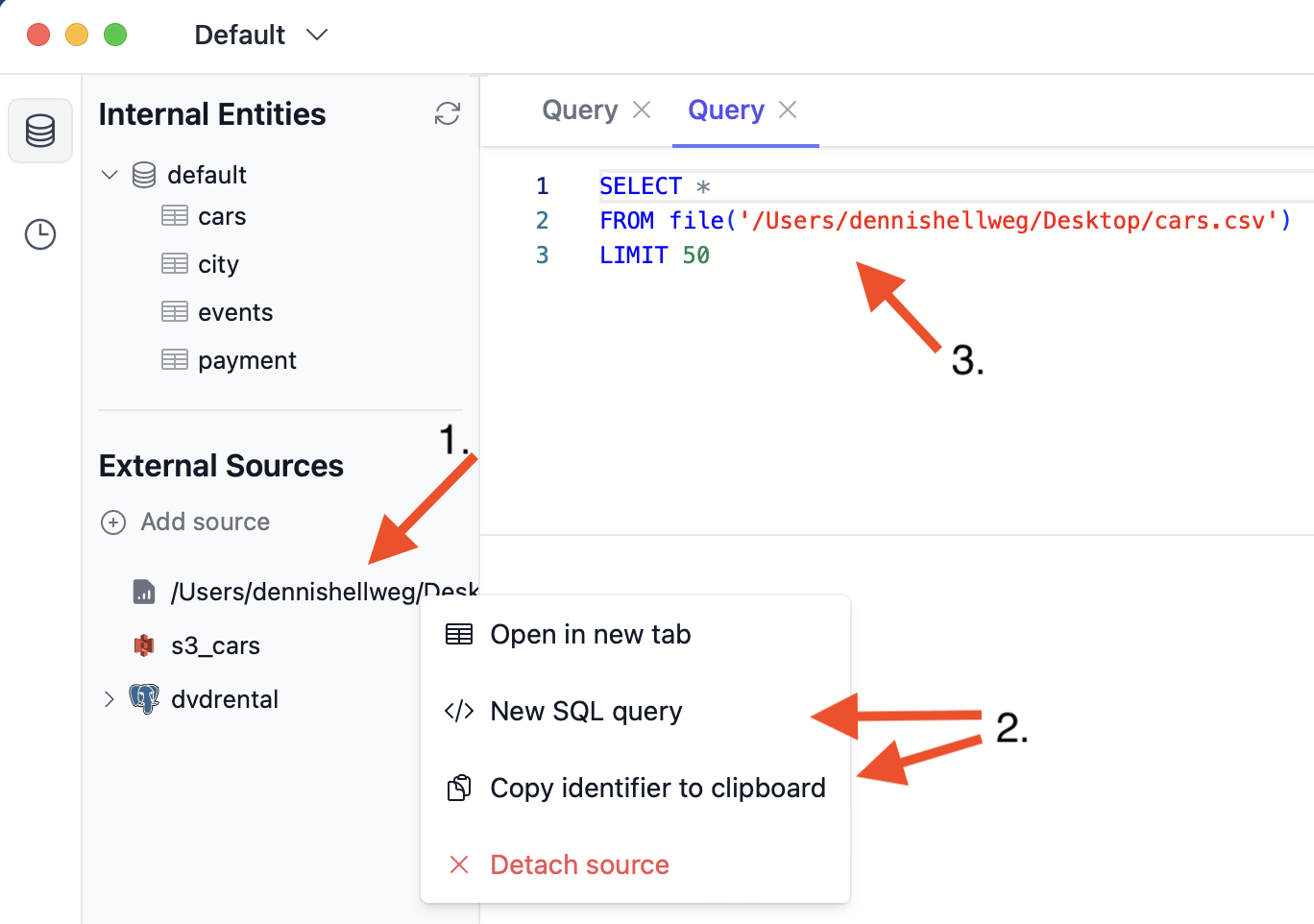
Task: Click the default database cylinder icon
Action: tap(144, 175)
